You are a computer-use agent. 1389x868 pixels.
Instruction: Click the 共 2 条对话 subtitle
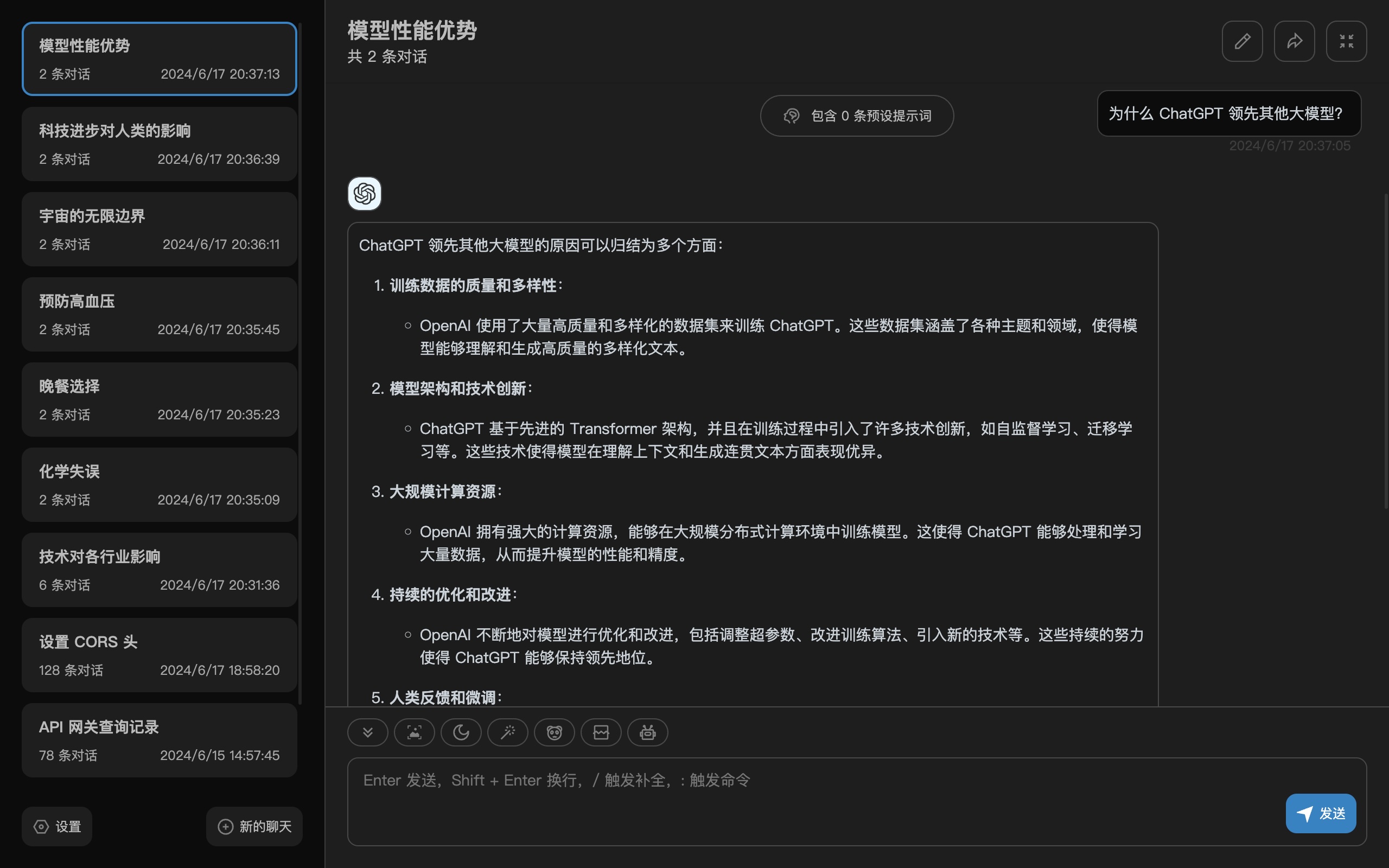(x=387, y=57)
